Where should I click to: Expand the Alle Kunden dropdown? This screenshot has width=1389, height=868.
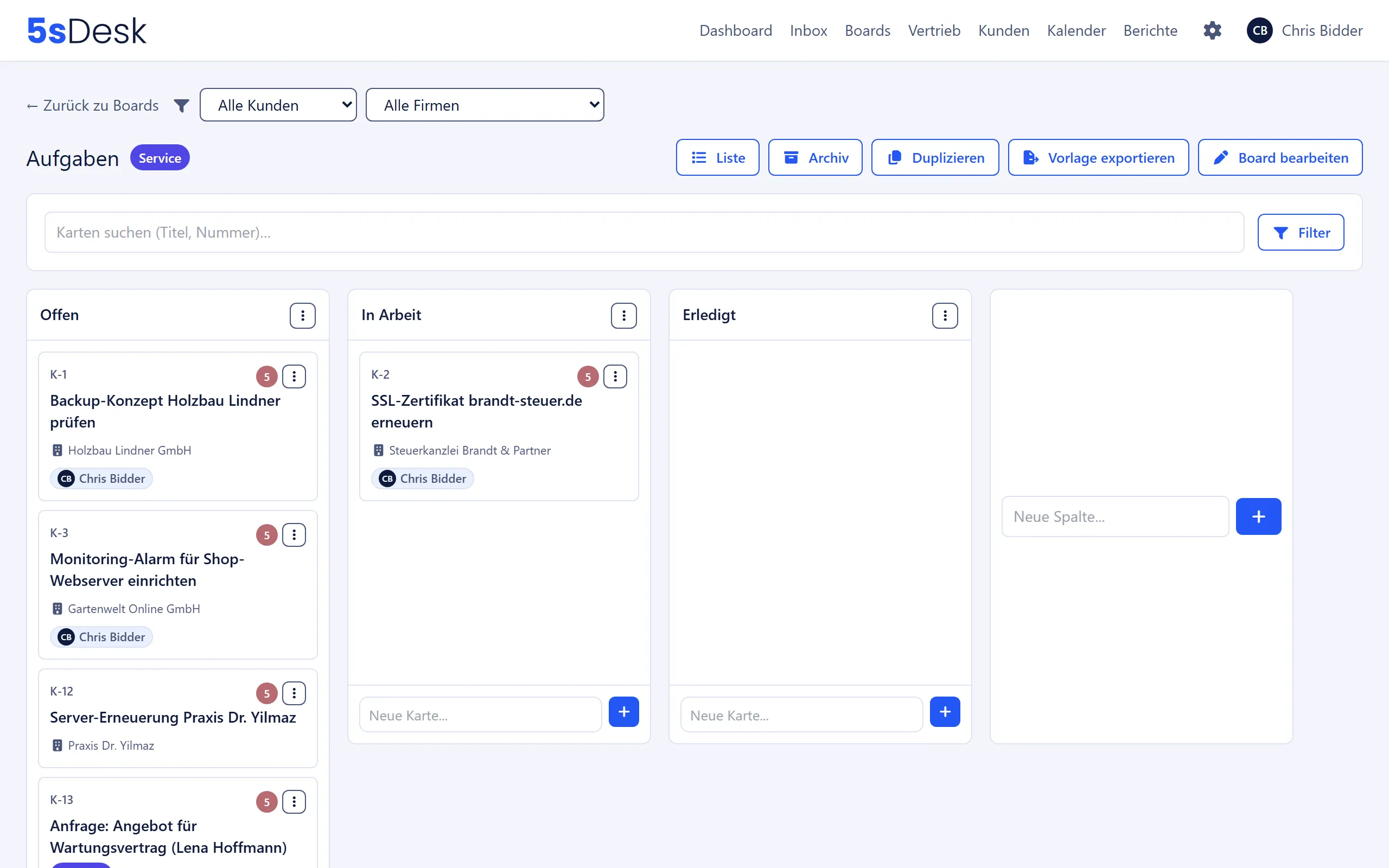click(278, 105)
